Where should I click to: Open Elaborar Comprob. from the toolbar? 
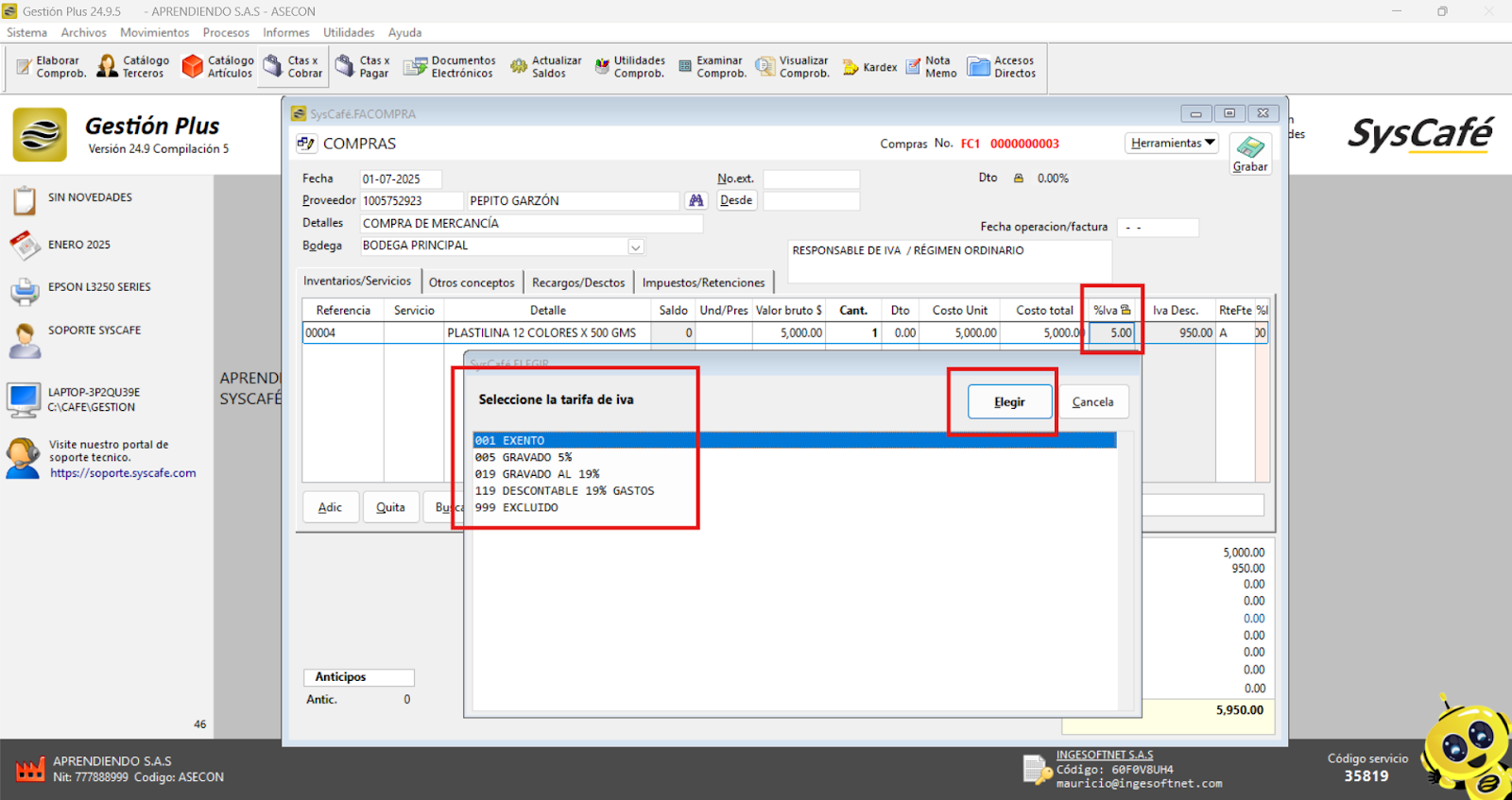point(51,67)
